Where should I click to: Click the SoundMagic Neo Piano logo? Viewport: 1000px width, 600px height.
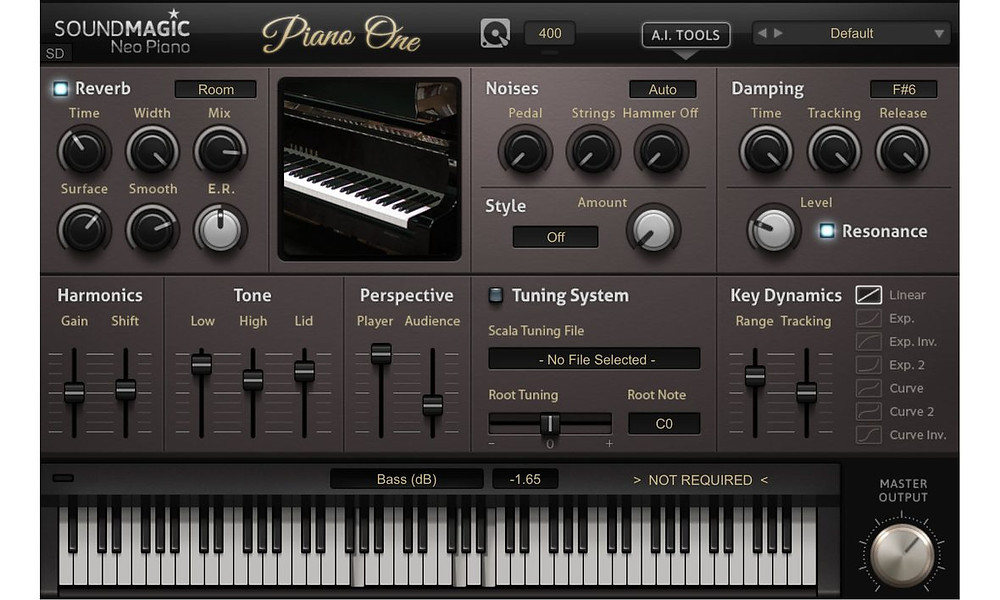(x=122, y=32)
